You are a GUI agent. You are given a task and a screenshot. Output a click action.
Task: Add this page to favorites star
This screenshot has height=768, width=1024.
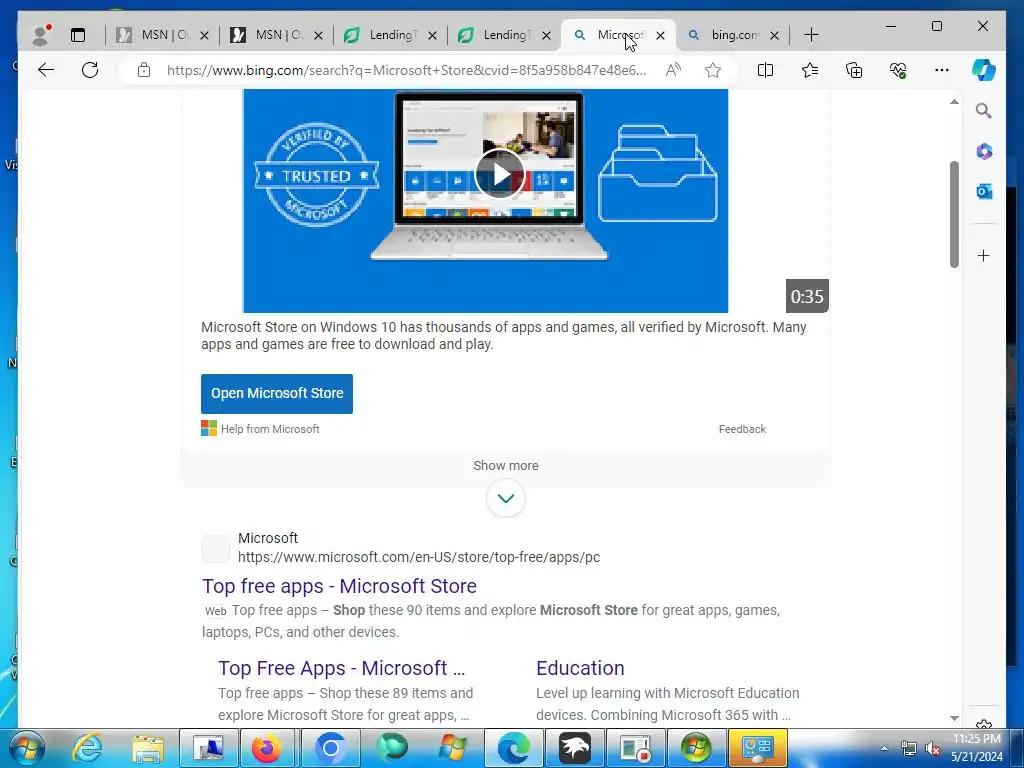pyautogui.click(x=712, y=70)
